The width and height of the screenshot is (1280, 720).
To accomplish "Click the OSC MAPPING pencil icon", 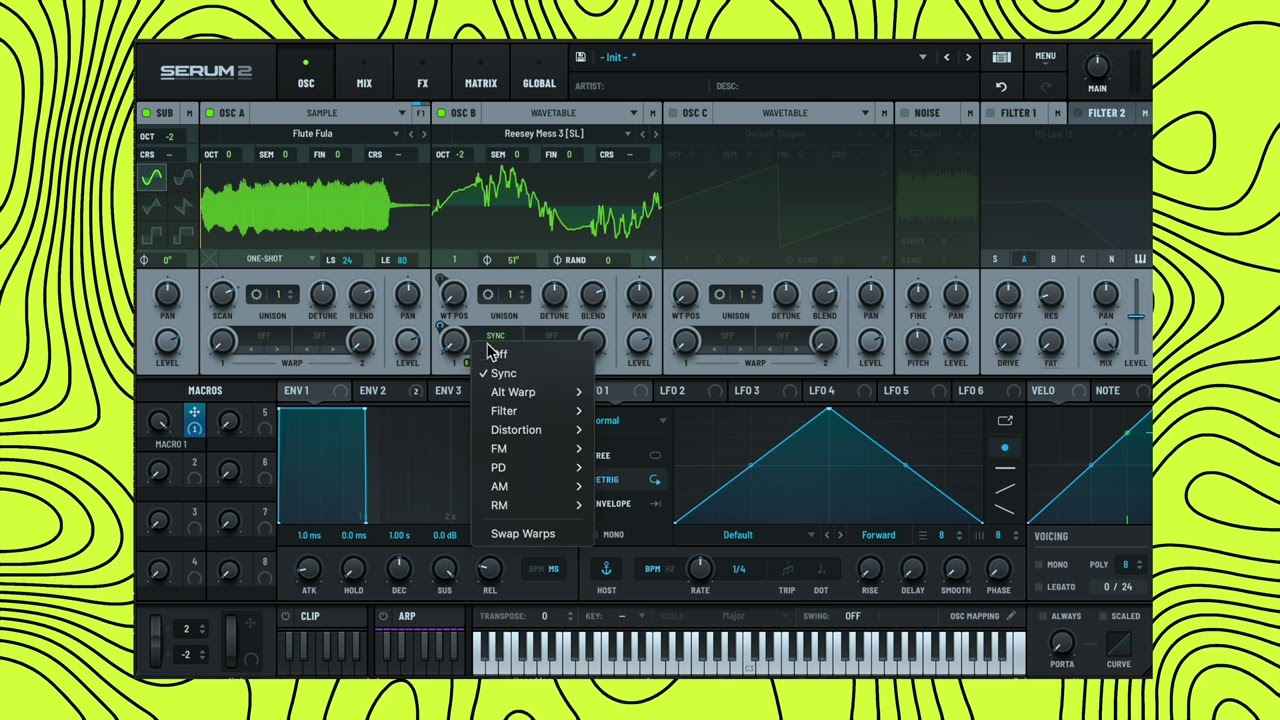I will 1011,616.
